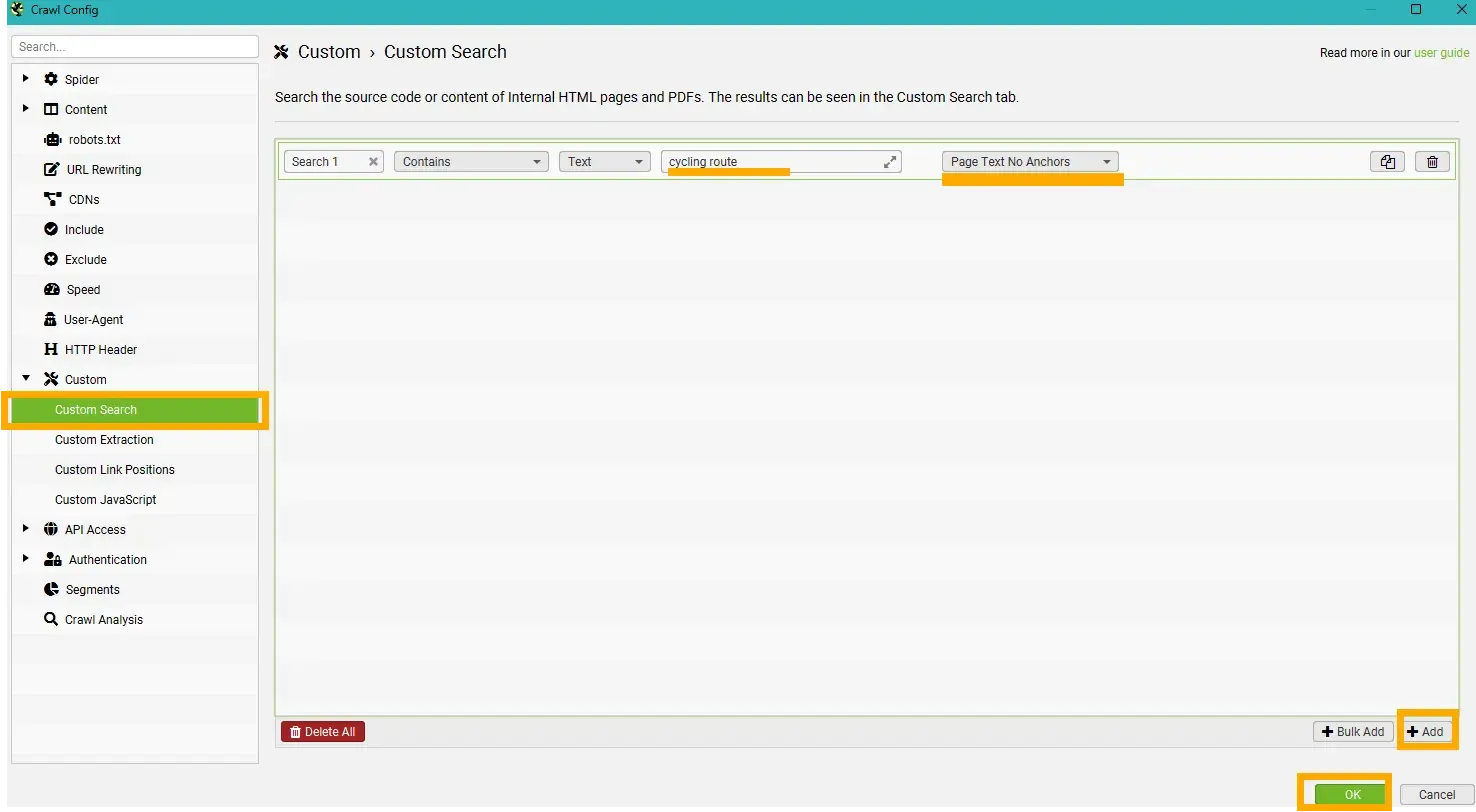
Task: Close the Search 1 tab
Action: [373, 161]
